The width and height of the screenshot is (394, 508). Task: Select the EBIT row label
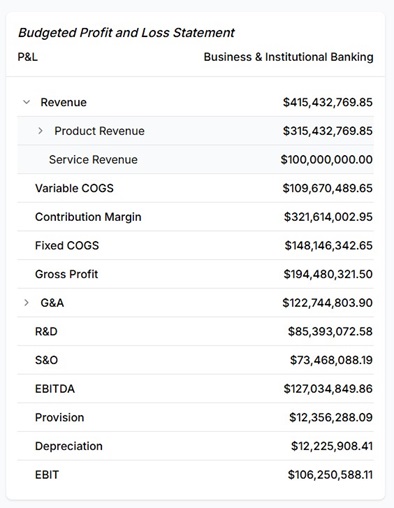(47, 475)
